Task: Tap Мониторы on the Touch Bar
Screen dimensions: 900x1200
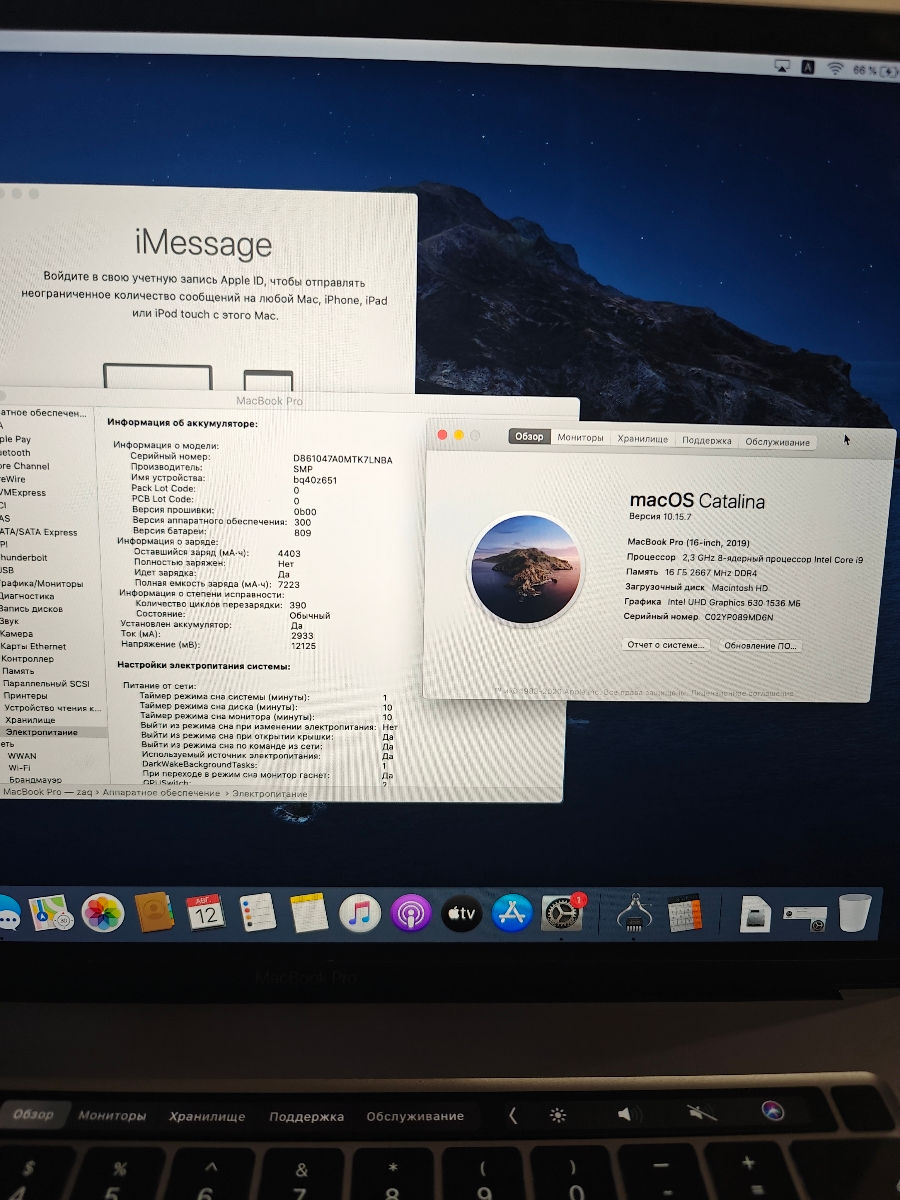Action: point(112,1115)
